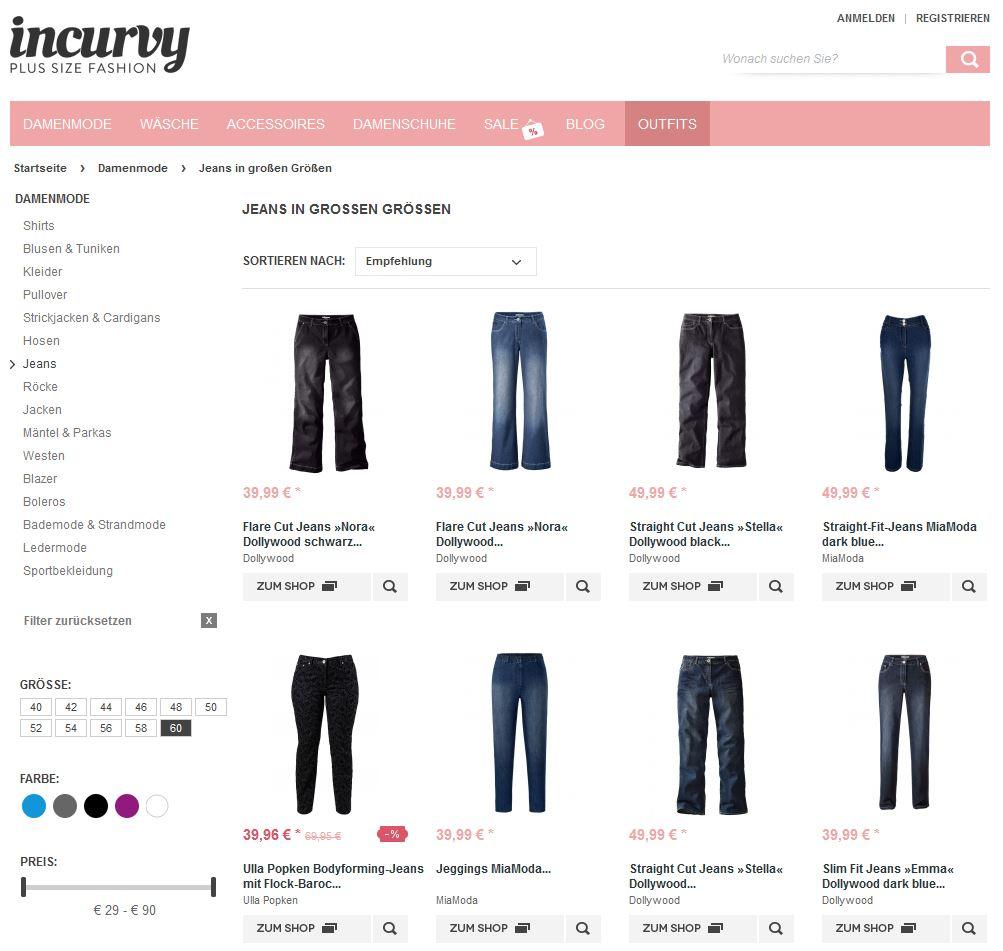This screenshot has width=1003, height=951.
Task: Click the sale percent tag icon
Action: pos(532,130)
